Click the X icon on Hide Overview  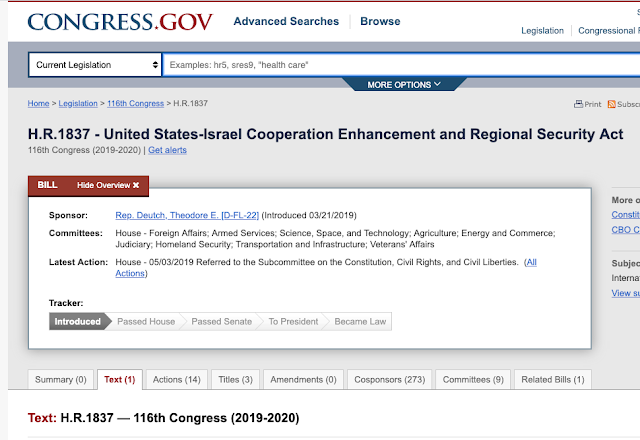[x=136, y=185]
